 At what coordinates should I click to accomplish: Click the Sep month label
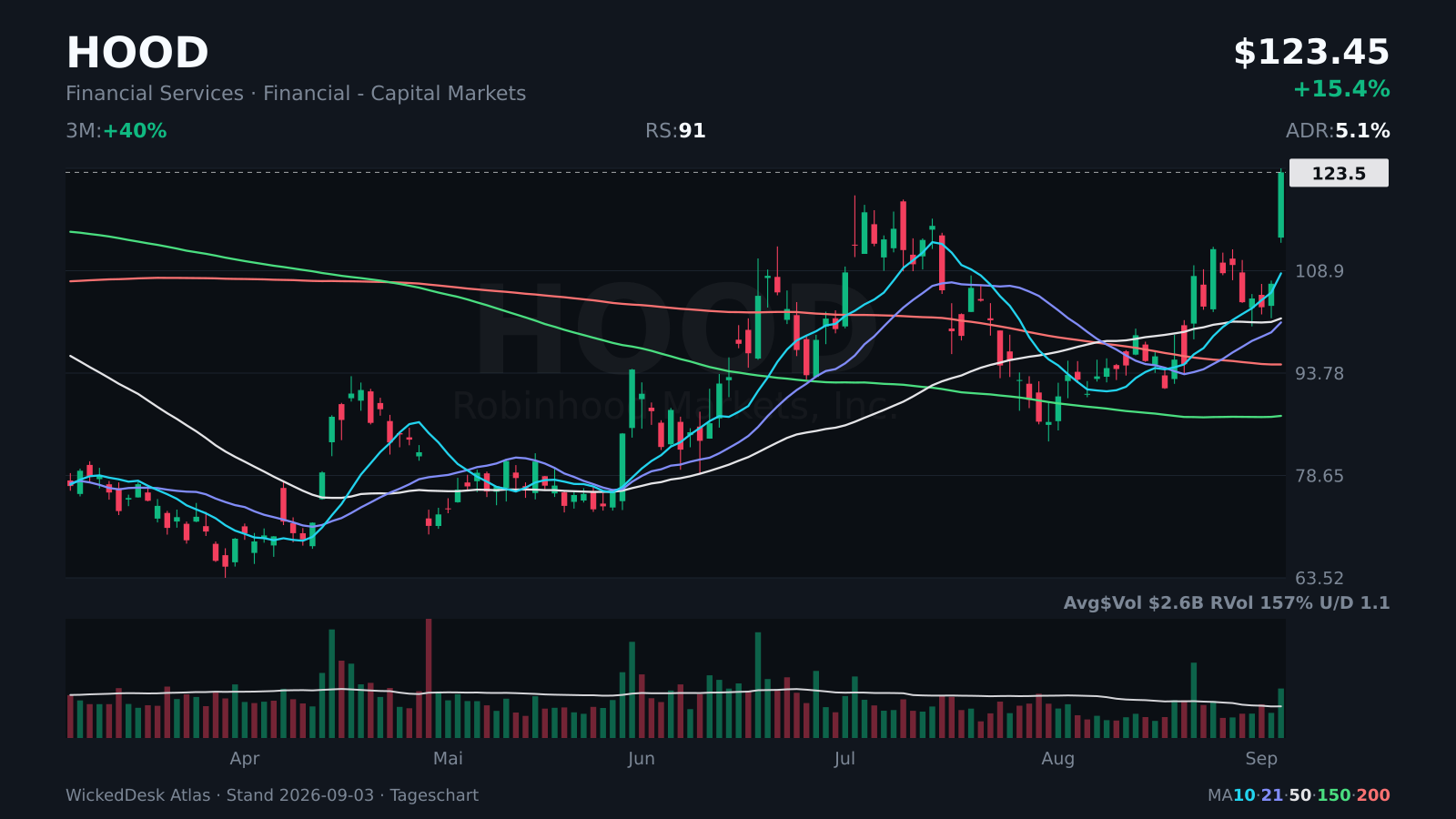[1261, 759]
